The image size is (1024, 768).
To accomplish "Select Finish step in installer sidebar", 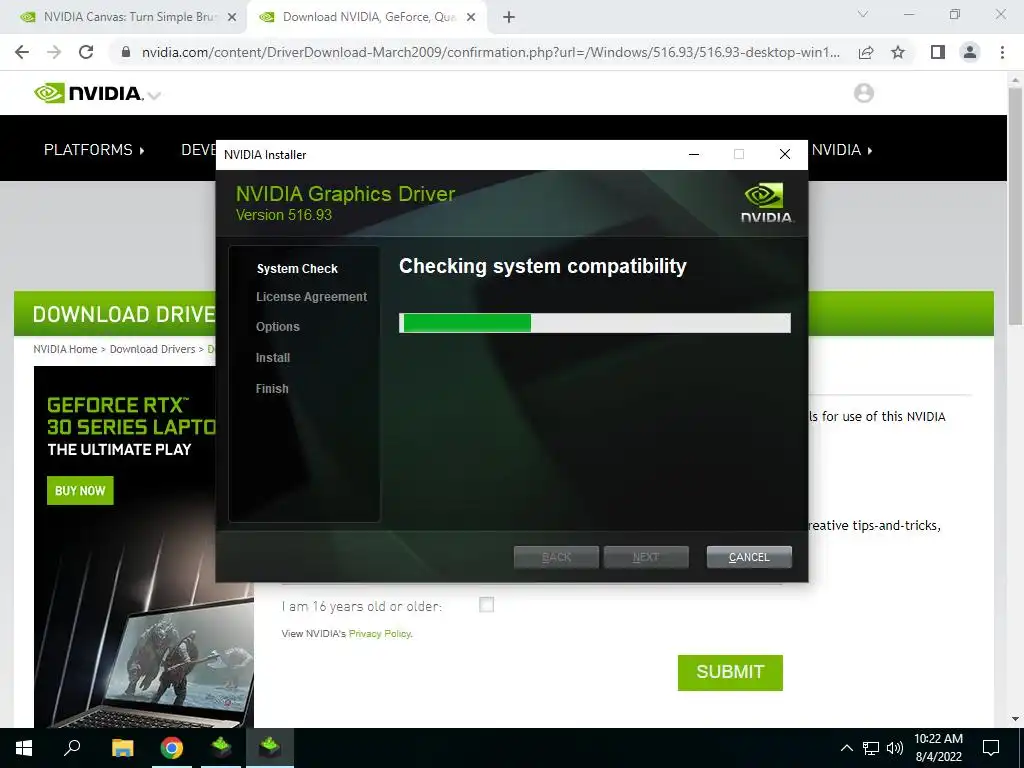I will tap(272, 389).
